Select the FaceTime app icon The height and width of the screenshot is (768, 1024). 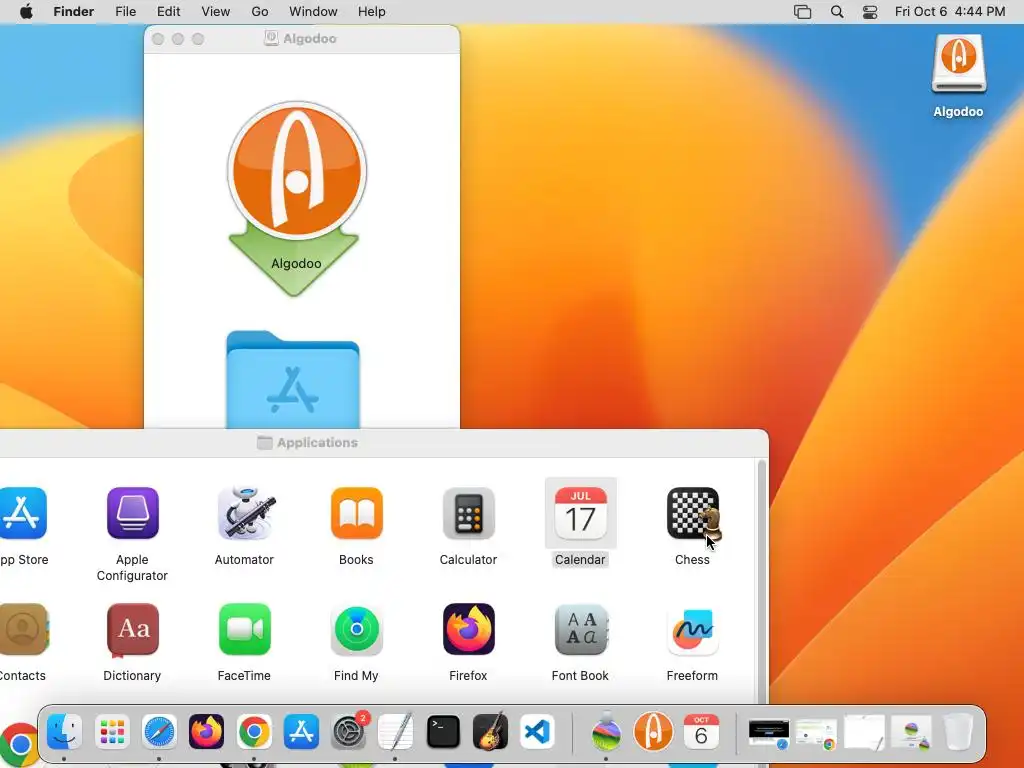point(245,630)
